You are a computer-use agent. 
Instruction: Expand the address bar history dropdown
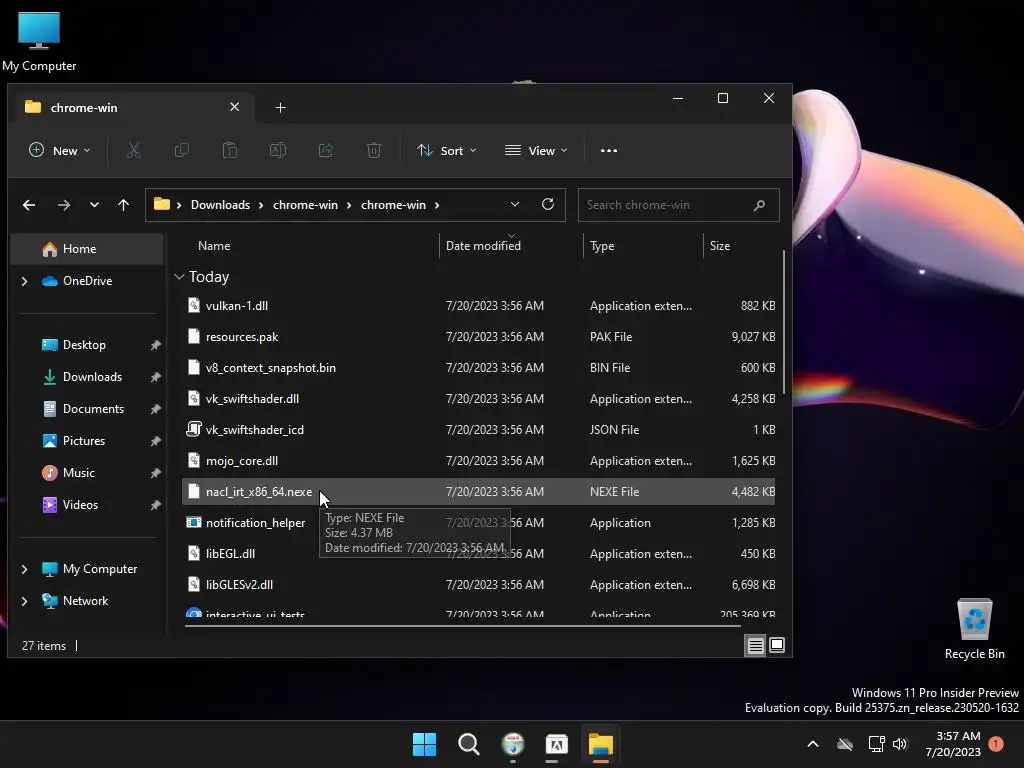click(515, 204)
